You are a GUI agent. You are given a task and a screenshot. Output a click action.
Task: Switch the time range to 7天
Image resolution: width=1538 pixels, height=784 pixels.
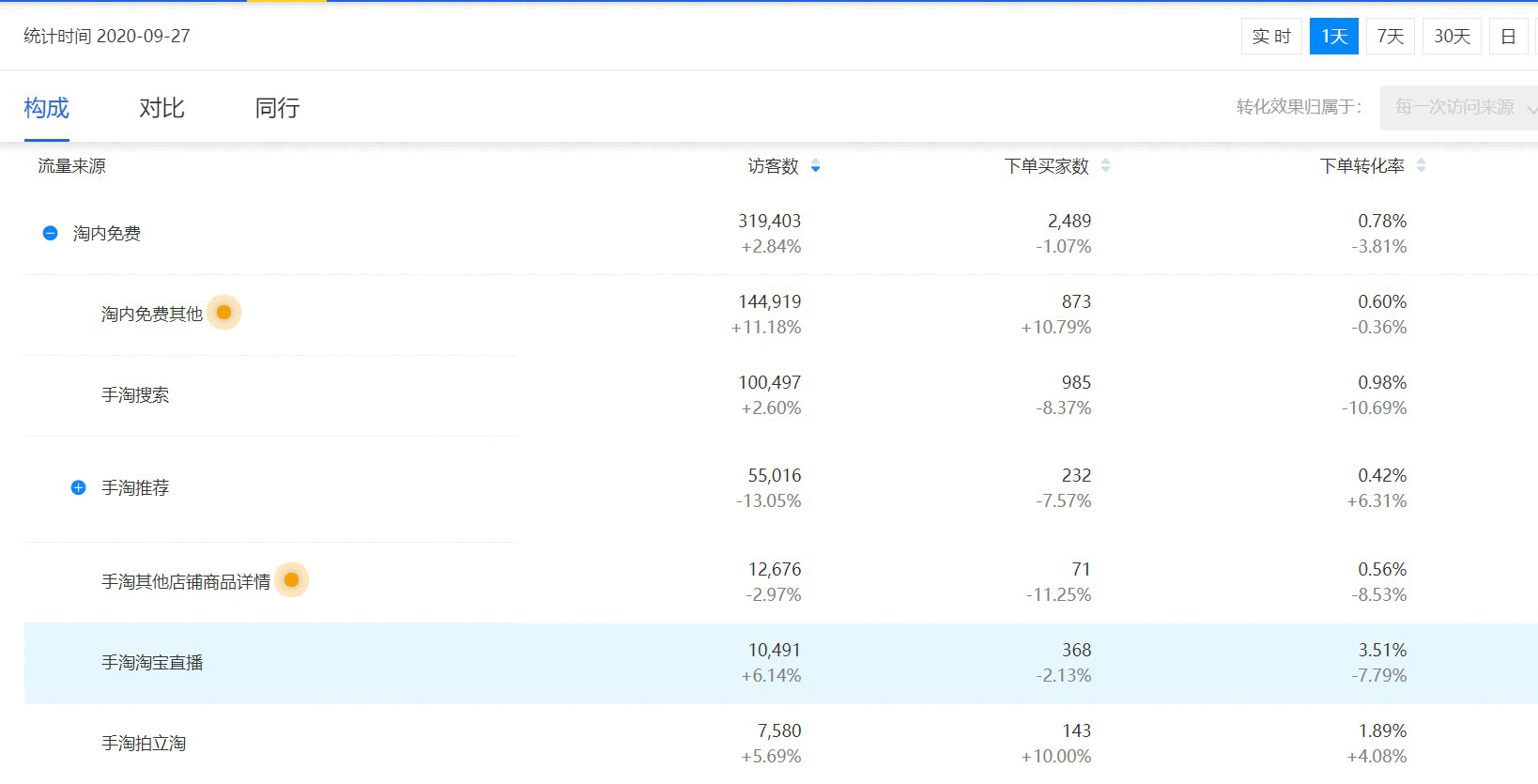coord(1390,37)
